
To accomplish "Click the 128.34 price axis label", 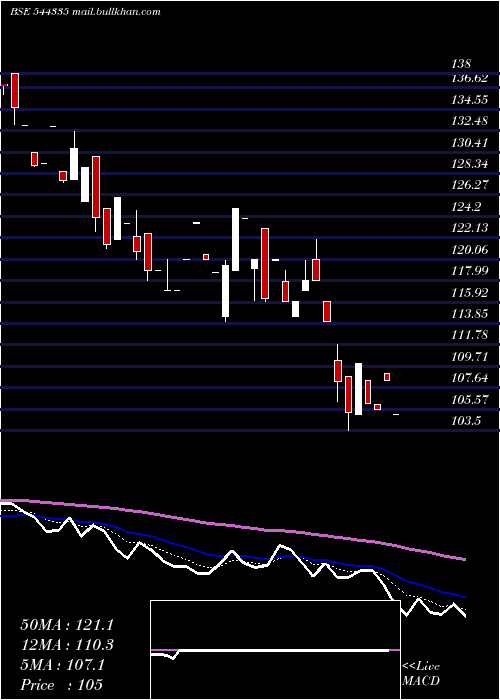I will pos(469,164).
